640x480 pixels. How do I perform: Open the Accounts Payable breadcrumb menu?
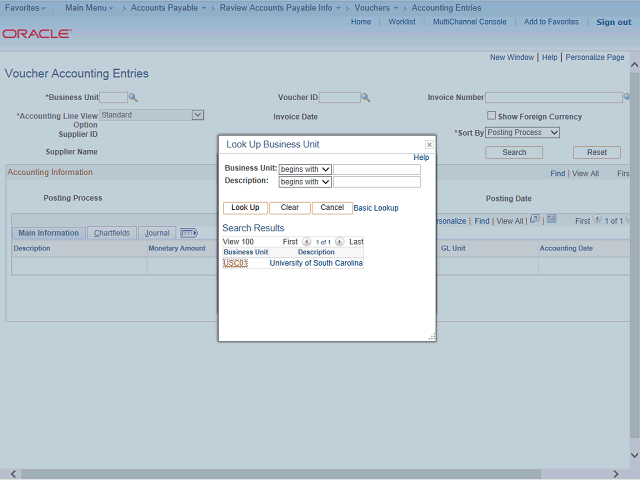(x=168, y=8)
